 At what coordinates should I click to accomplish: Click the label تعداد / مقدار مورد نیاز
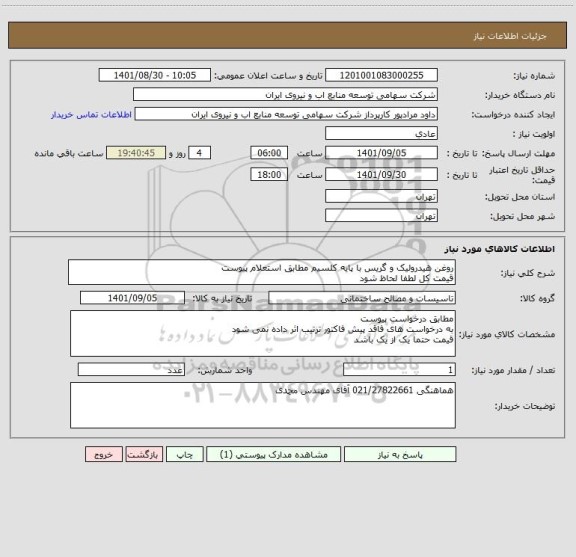513,370
